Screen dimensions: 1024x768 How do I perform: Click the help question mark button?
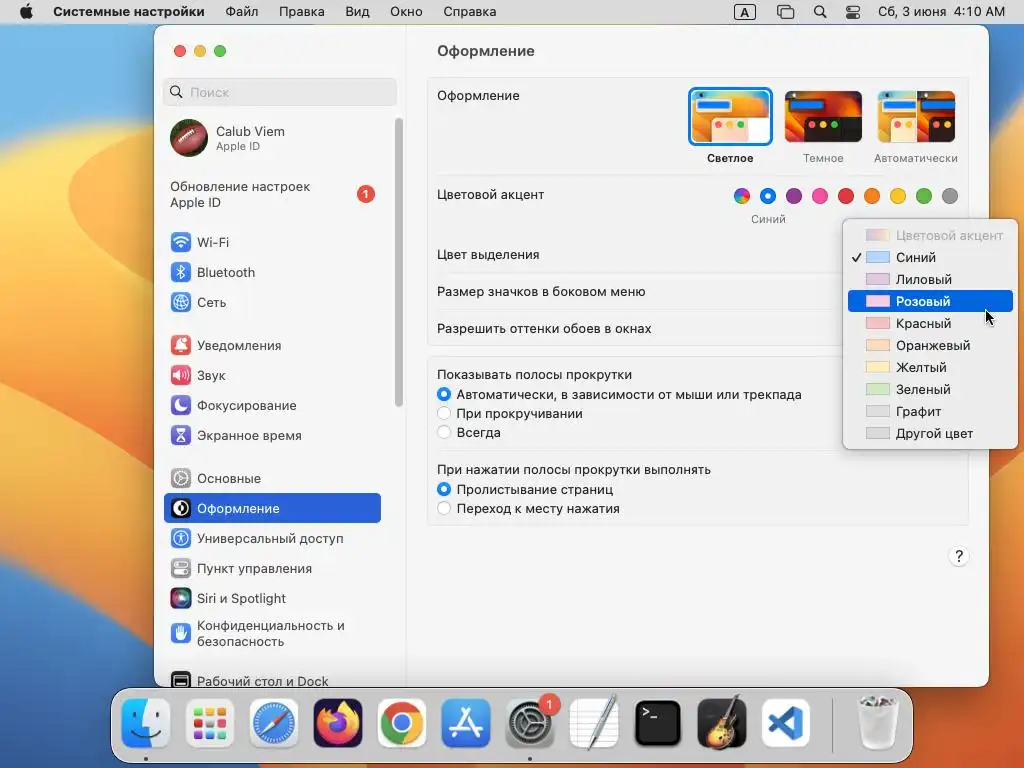(x=959, y=556)
